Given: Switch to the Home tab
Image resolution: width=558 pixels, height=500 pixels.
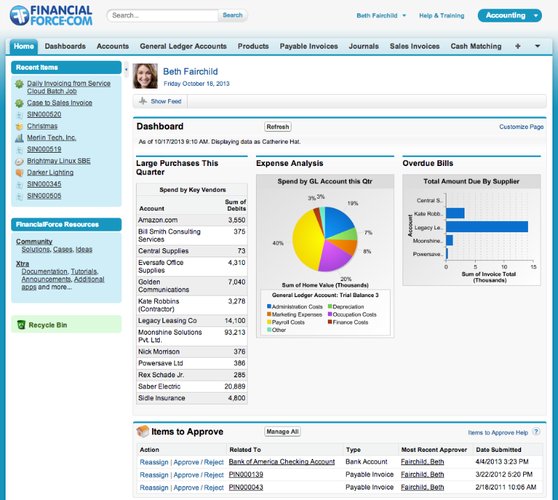Looking at the screenshot, I should pyautogui.click(x=23, y=46).
